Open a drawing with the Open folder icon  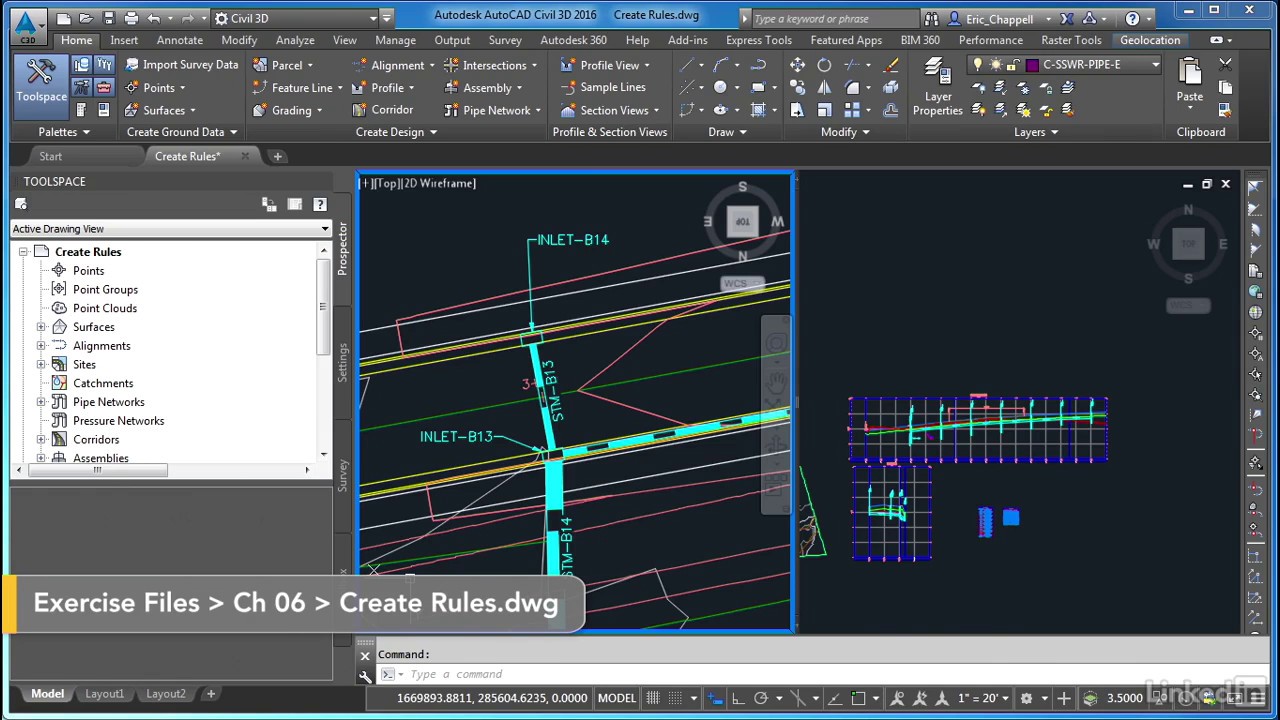[x=85, y=18]
